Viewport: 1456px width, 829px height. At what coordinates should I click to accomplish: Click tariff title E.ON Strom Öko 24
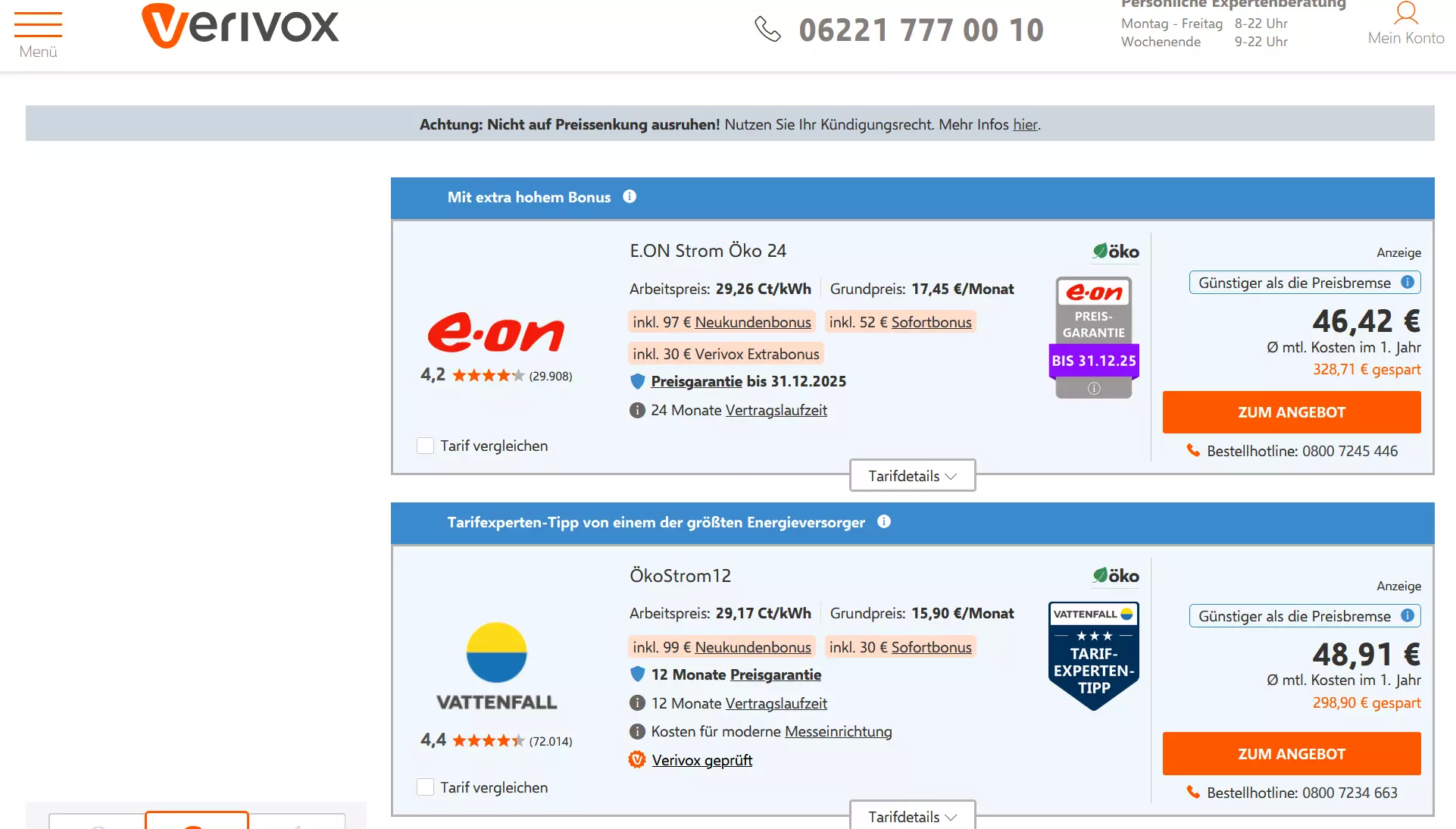click(x=708, y=251)
